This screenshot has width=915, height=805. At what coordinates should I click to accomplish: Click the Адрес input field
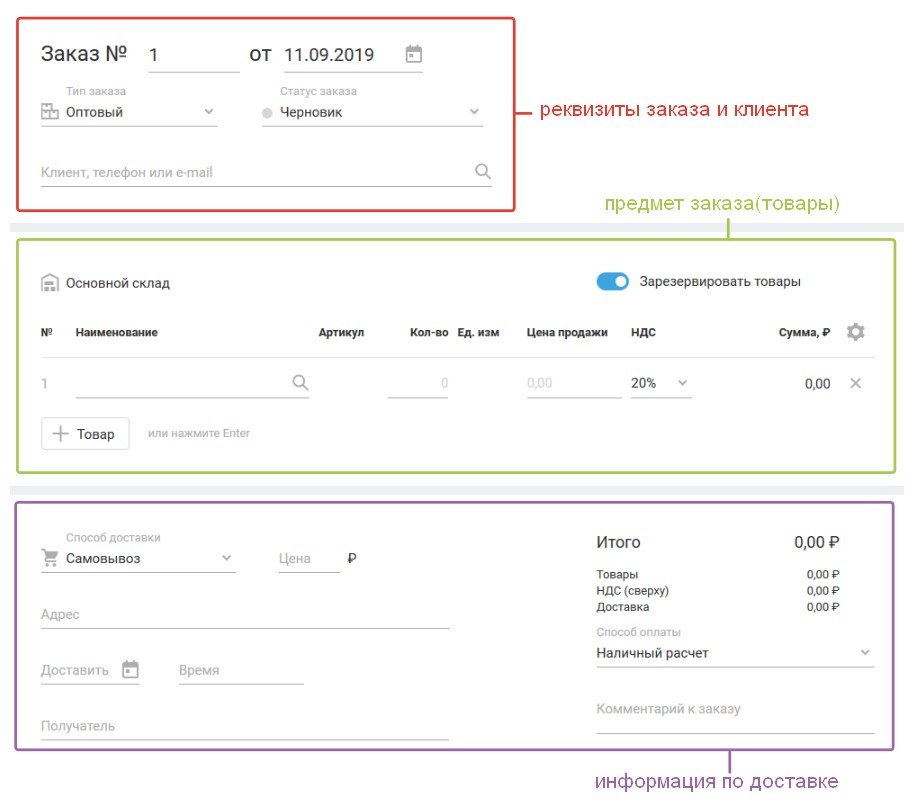tap(245, 615)
